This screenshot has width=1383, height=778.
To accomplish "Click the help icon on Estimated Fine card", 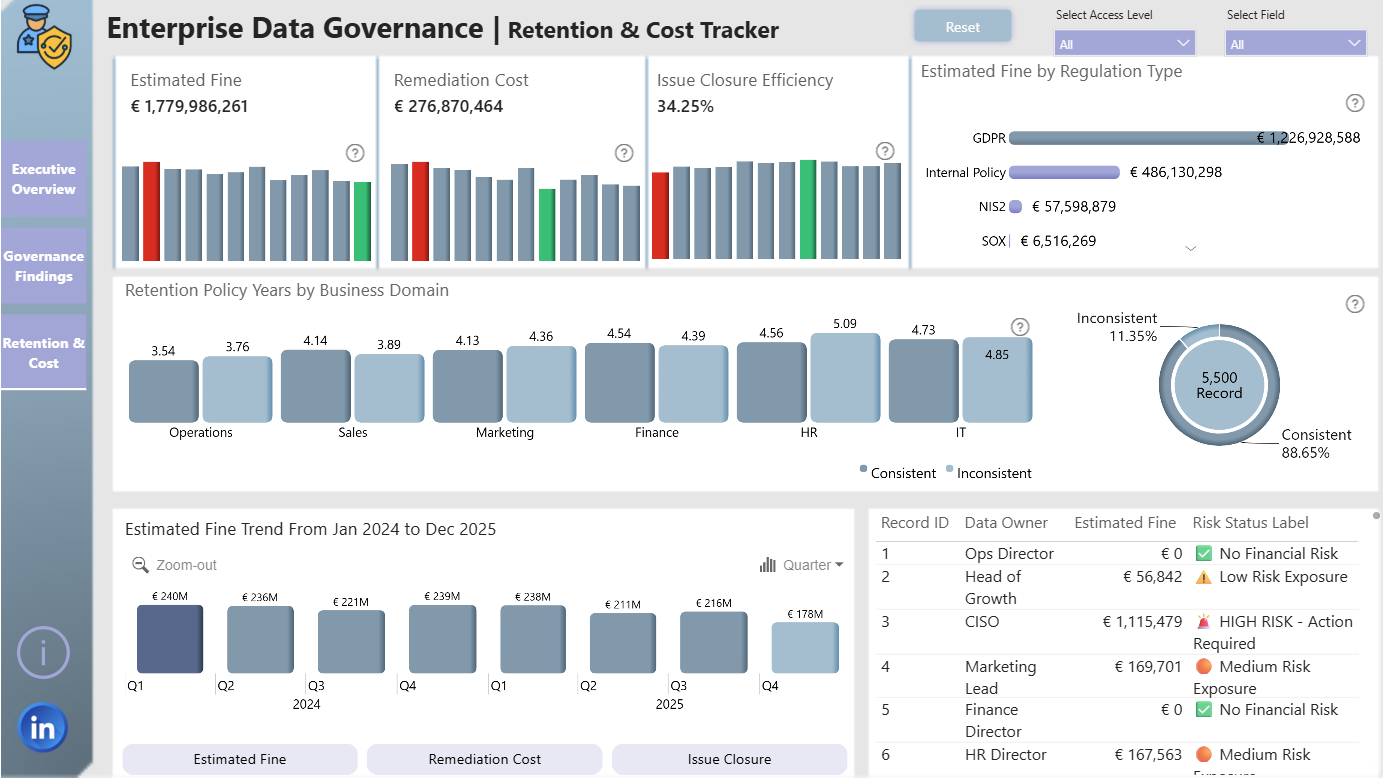I will 355,153.
